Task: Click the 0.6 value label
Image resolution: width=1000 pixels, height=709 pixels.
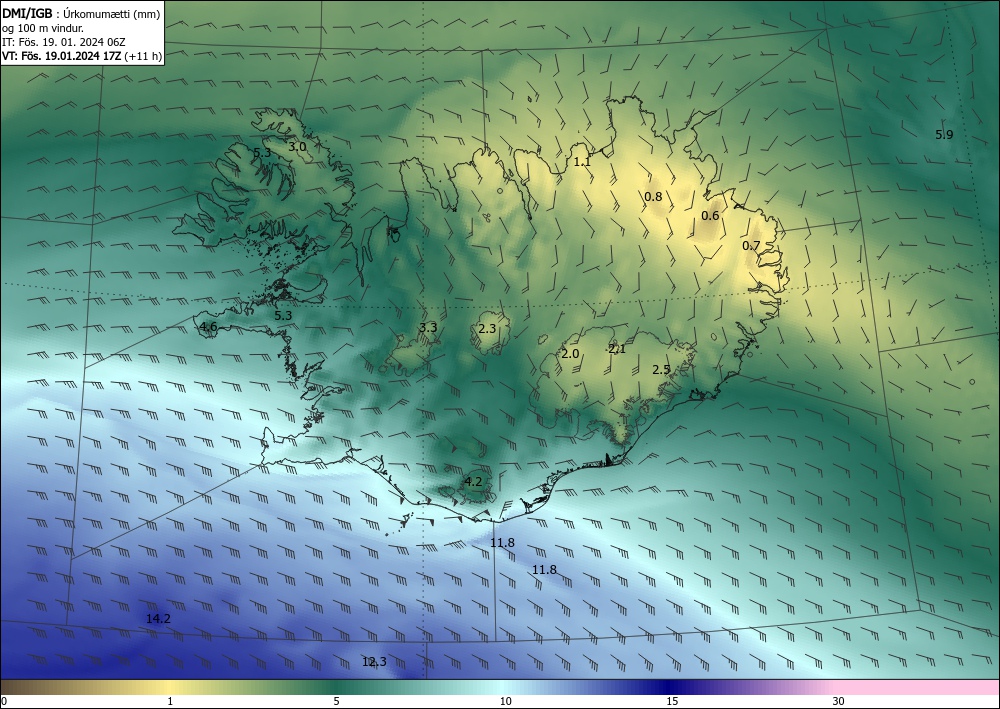Action: [x=710, y=216]
